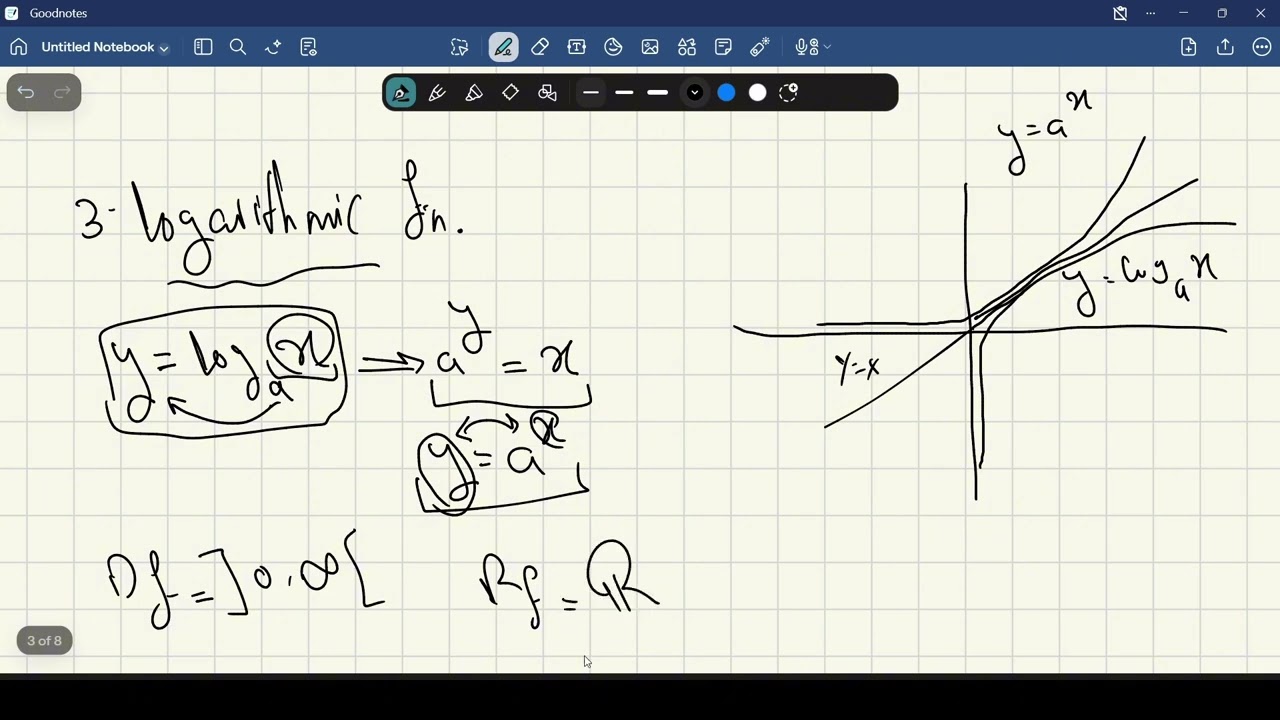Select the medium stroke width
1280x720 pixels.
625,93
